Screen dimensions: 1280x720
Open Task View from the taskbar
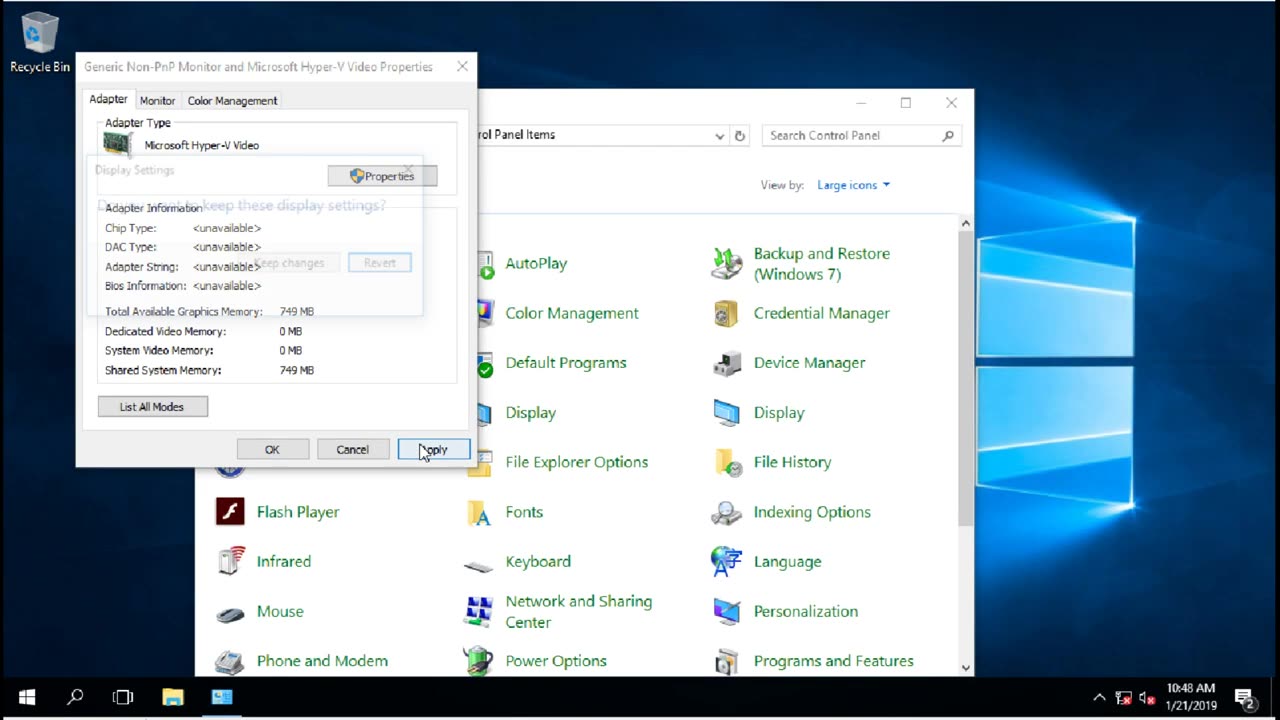[x=123, y=697]
